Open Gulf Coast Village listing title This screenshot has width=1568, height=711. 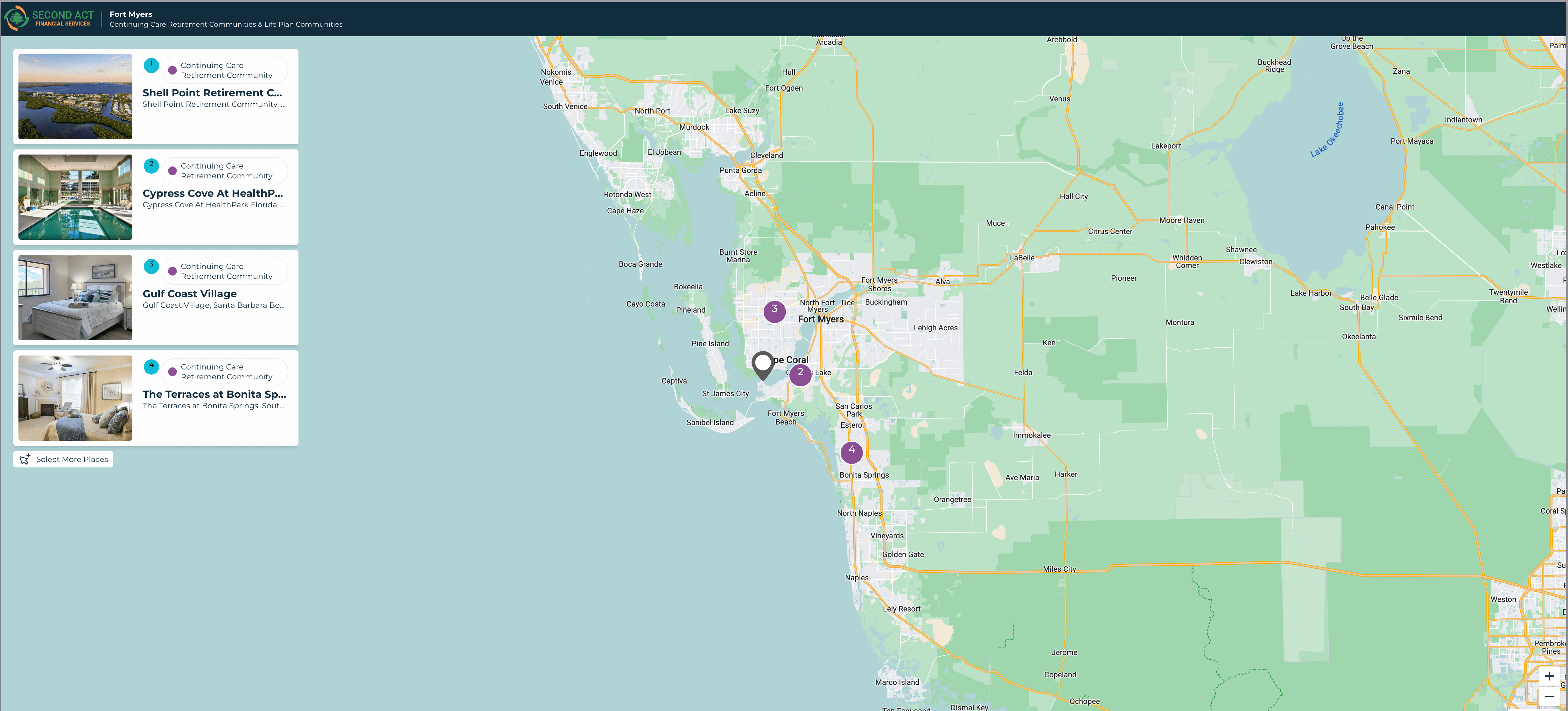tap(189, 294)
